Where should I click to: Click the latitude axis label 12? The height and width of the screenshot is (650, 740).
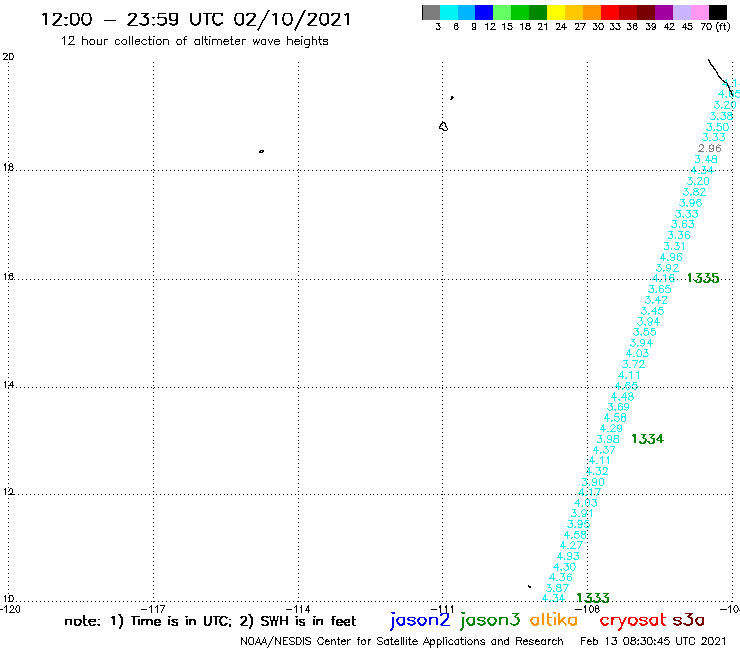click(x=8, y=492)
